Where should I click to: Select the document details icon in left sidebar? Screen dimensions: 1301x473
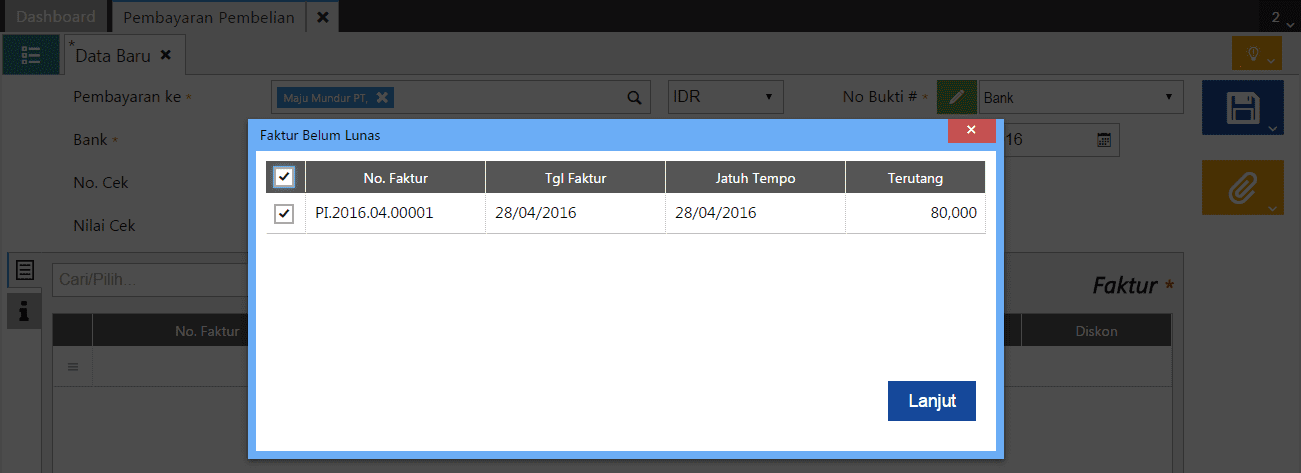pyautogui.click(x=24, y=271)
